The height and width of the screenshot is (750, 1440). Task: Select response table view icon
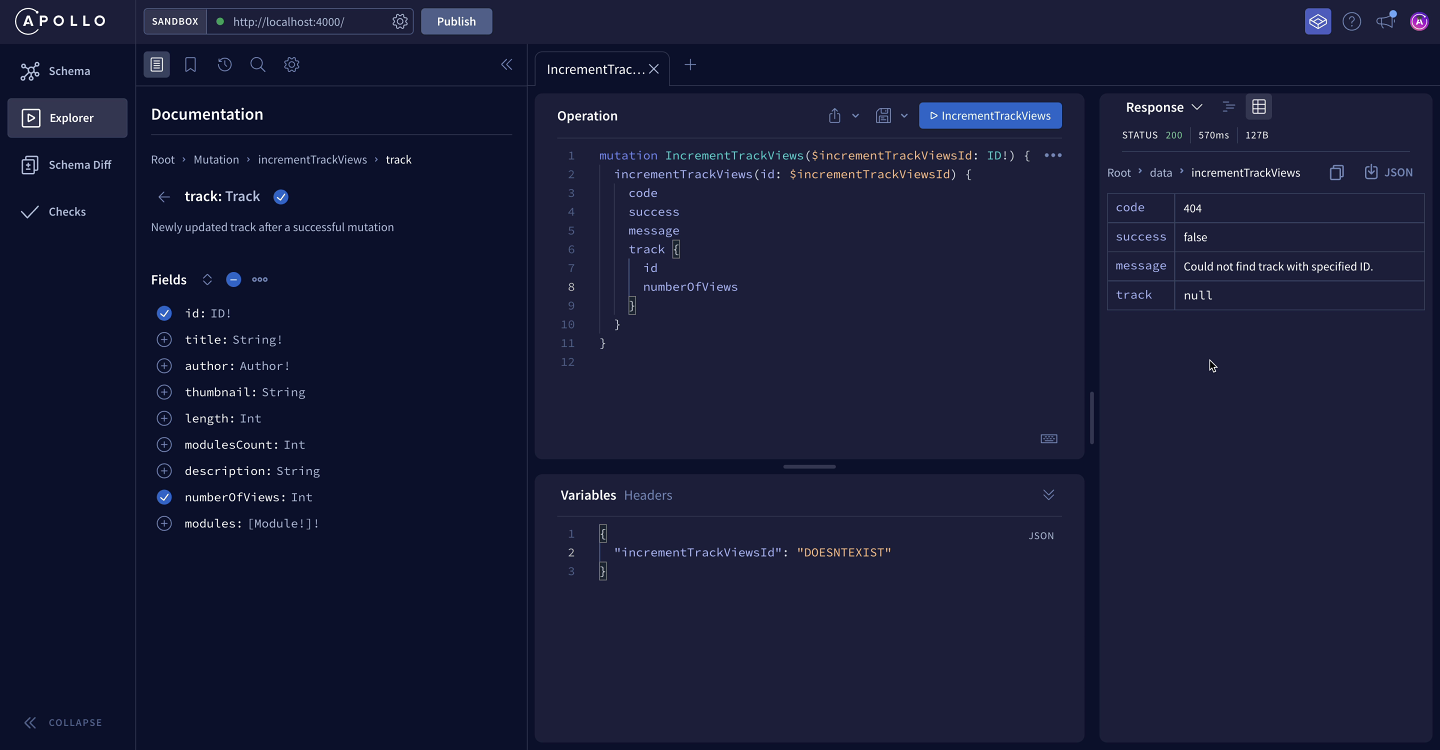pos(1259,107)
